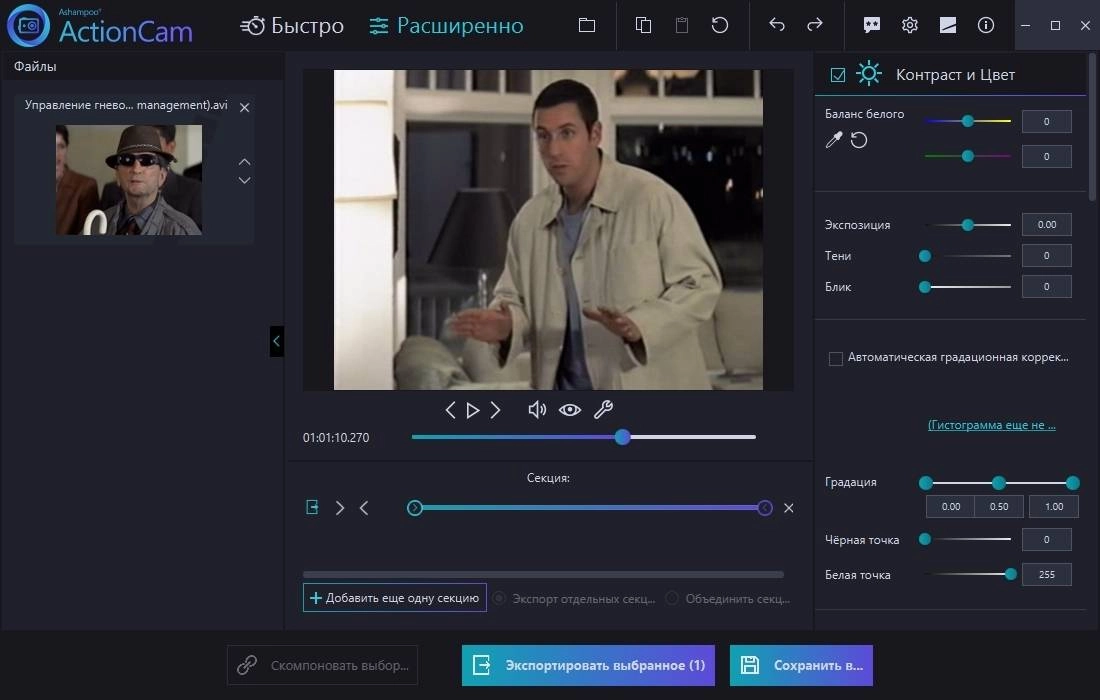Click Белая точка value field 255
The image size is (1100, 700).
(1047, 574)
